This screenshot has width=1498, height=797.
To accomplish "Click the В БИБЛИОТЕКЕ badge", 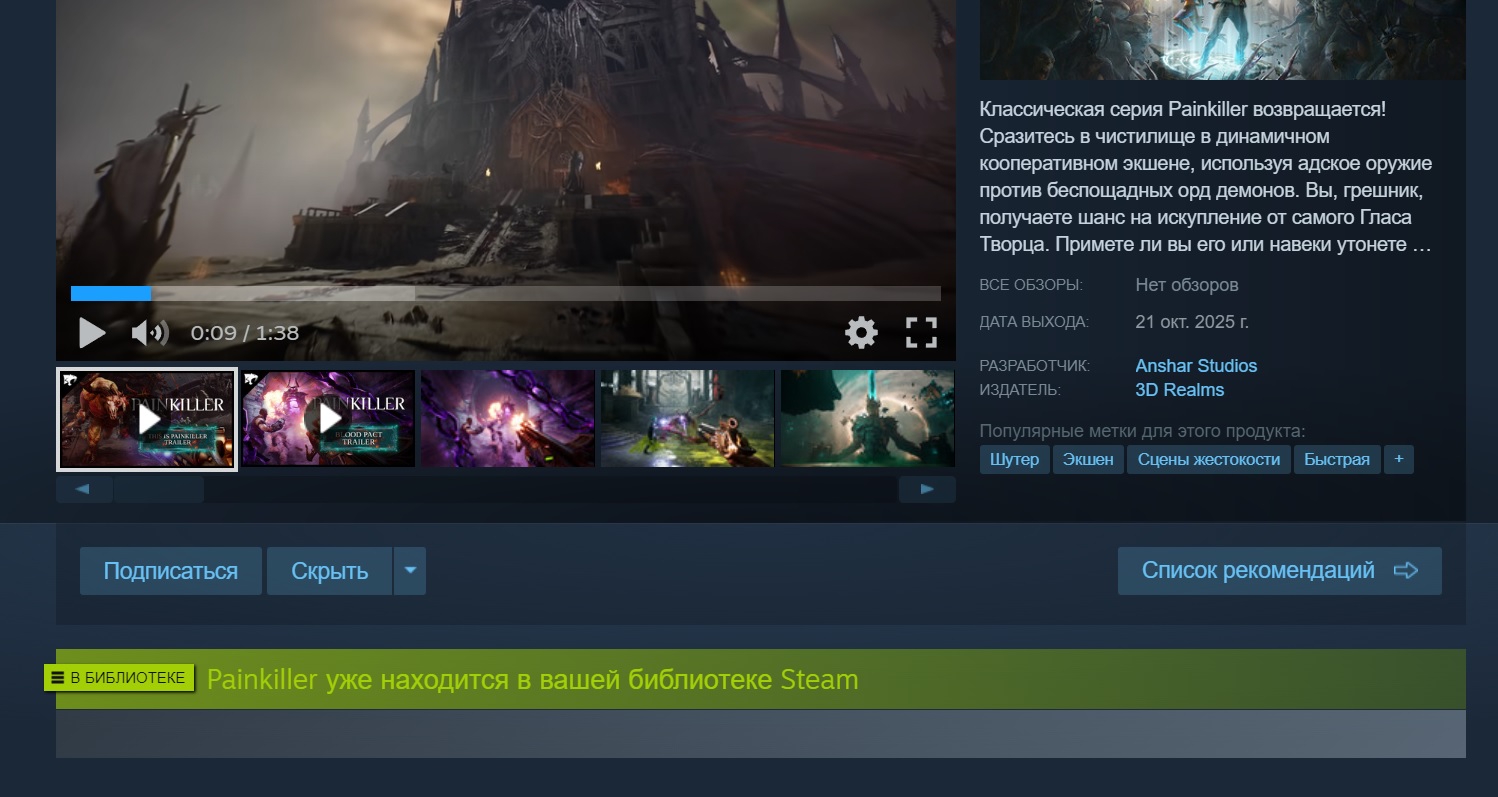I will point(118,678).
